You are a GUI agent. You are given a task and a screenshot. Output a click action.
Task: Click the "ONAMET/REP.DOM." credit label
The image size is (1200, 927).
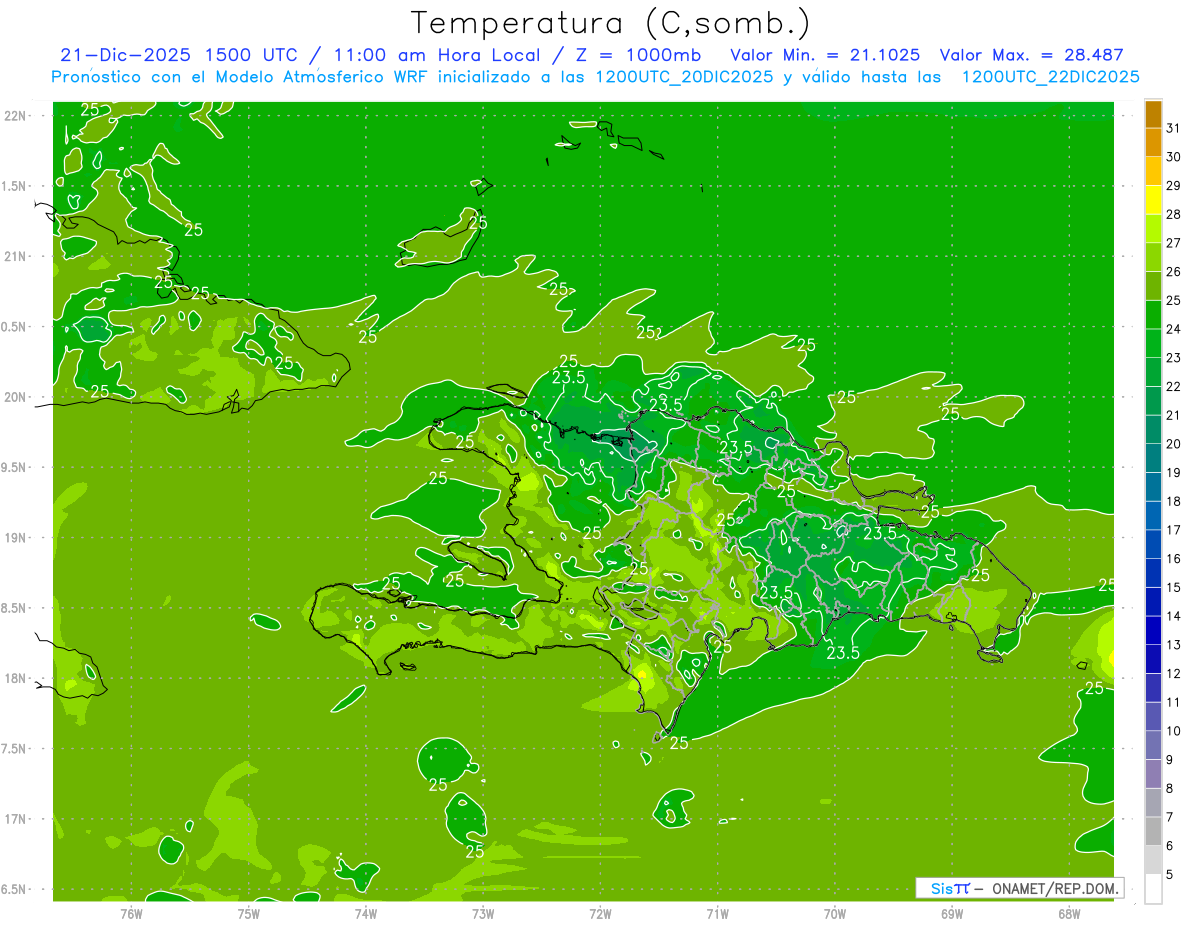point(1055,888)
